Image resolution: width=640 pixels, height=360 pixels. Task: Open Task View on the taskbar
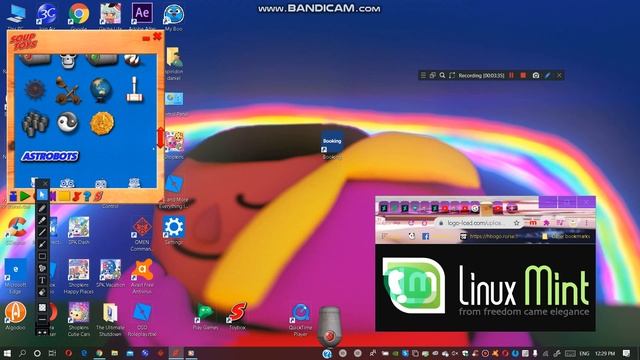point(53,353)
